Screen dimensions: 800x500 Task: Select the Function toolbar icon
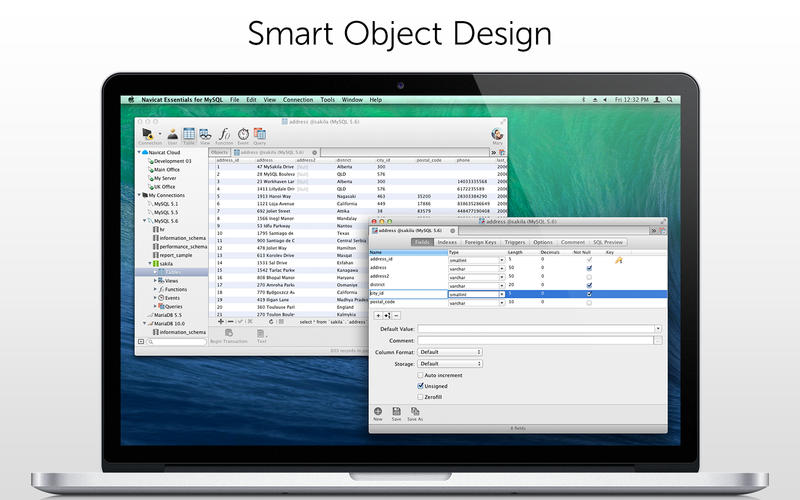(224, 133)
